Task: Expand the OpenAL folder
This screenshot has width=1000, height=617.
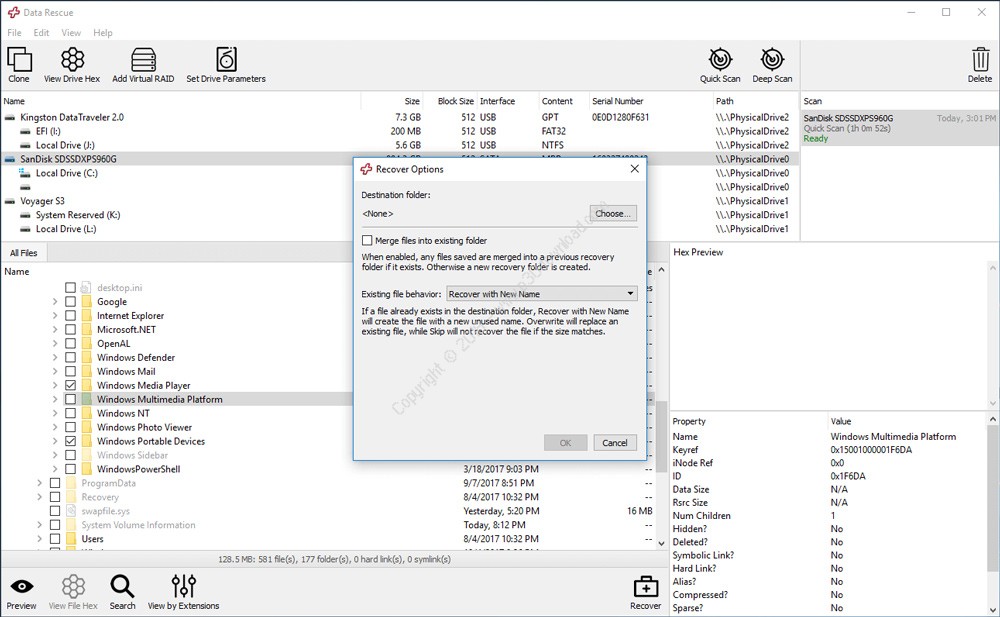Action: coord(55,344)
